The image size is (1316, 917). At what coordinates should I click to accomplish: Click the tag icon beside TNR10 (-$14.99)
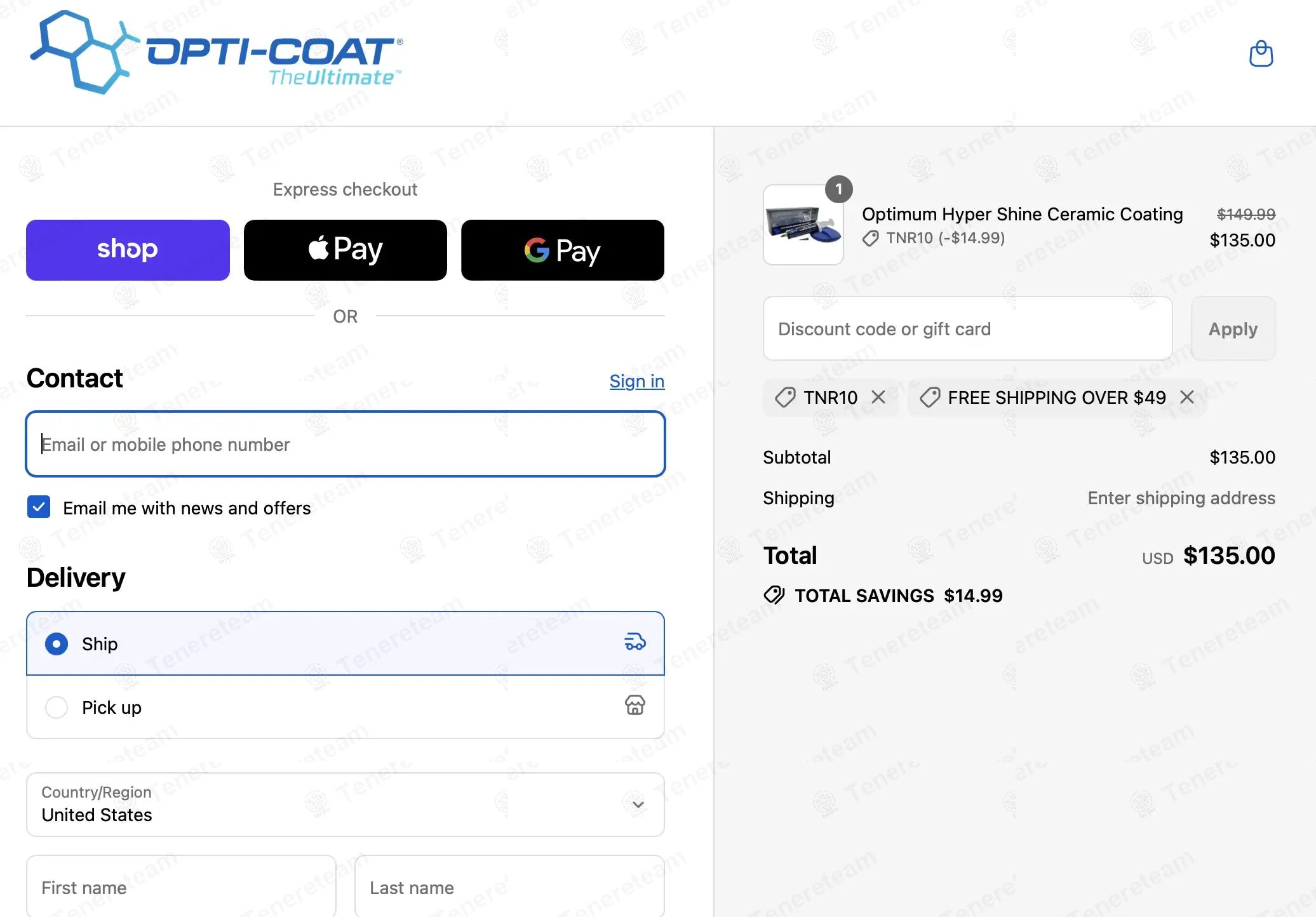pos(870,238)
